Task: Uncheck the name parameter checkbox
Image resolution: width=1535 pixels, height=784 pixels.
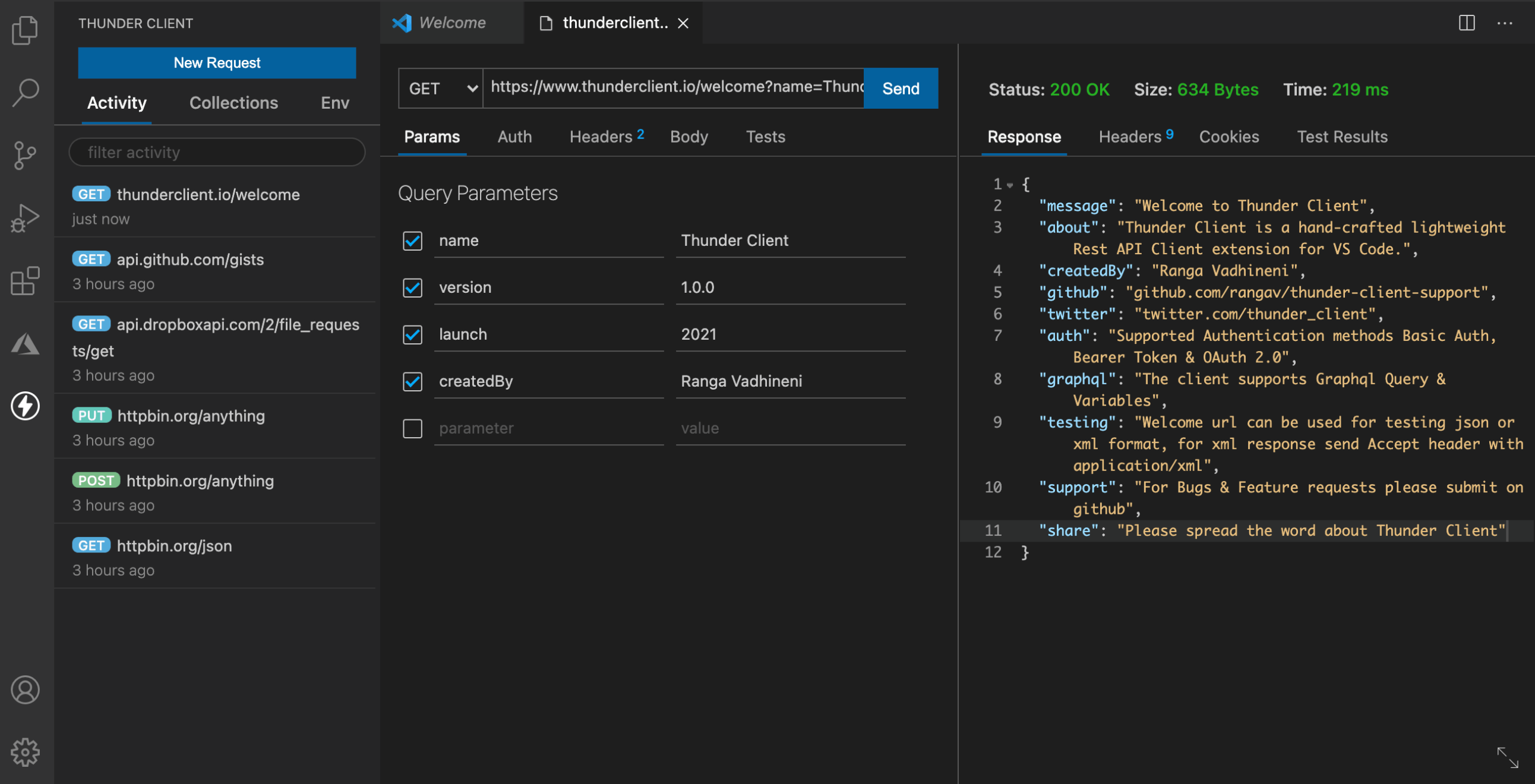Action: coord(412,241)
